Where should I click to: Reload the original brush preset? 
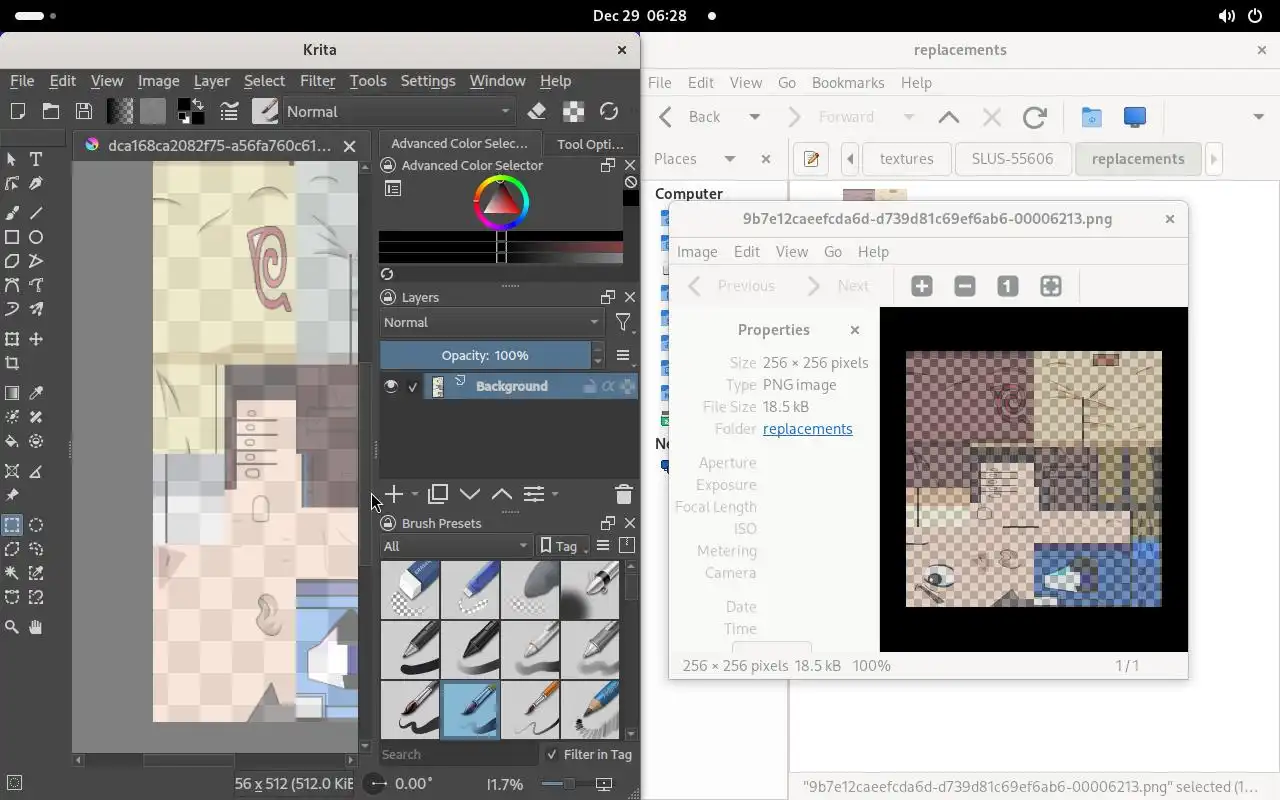(x=609, y=111)
